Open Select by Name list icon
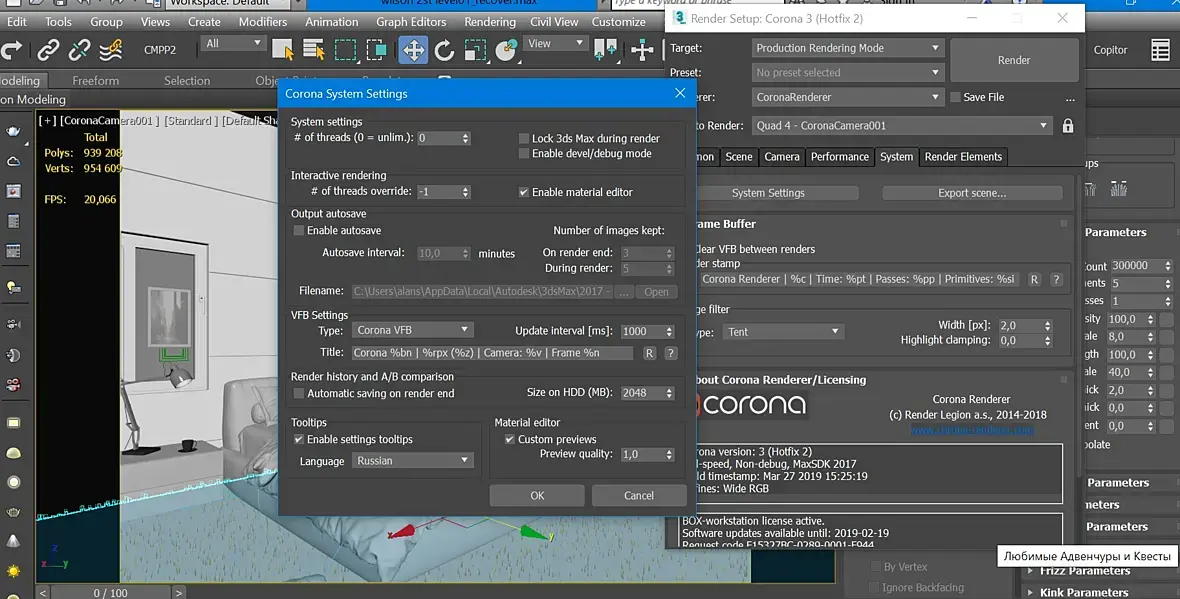 click(313, 50)
